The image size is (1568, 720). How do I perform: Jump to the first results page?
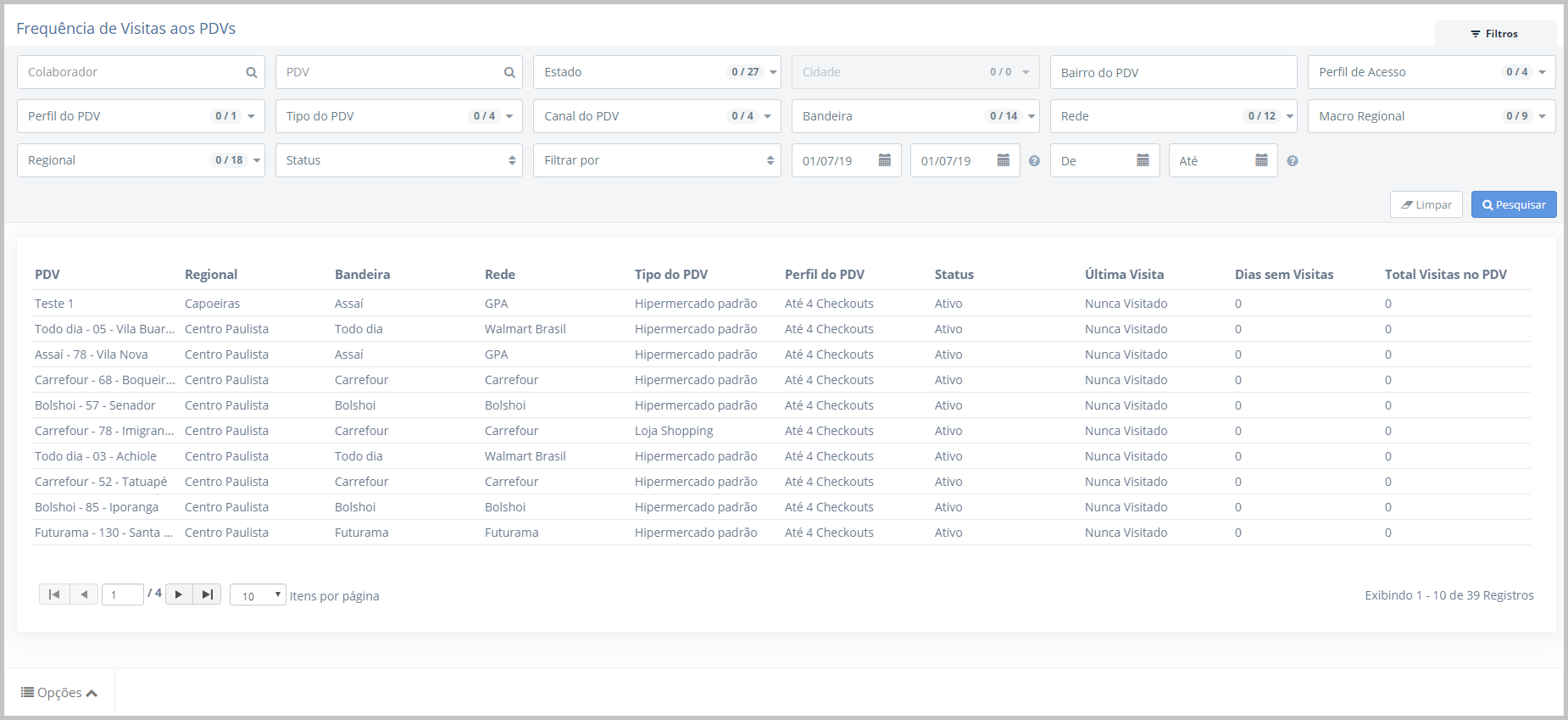tap(54, 594)
